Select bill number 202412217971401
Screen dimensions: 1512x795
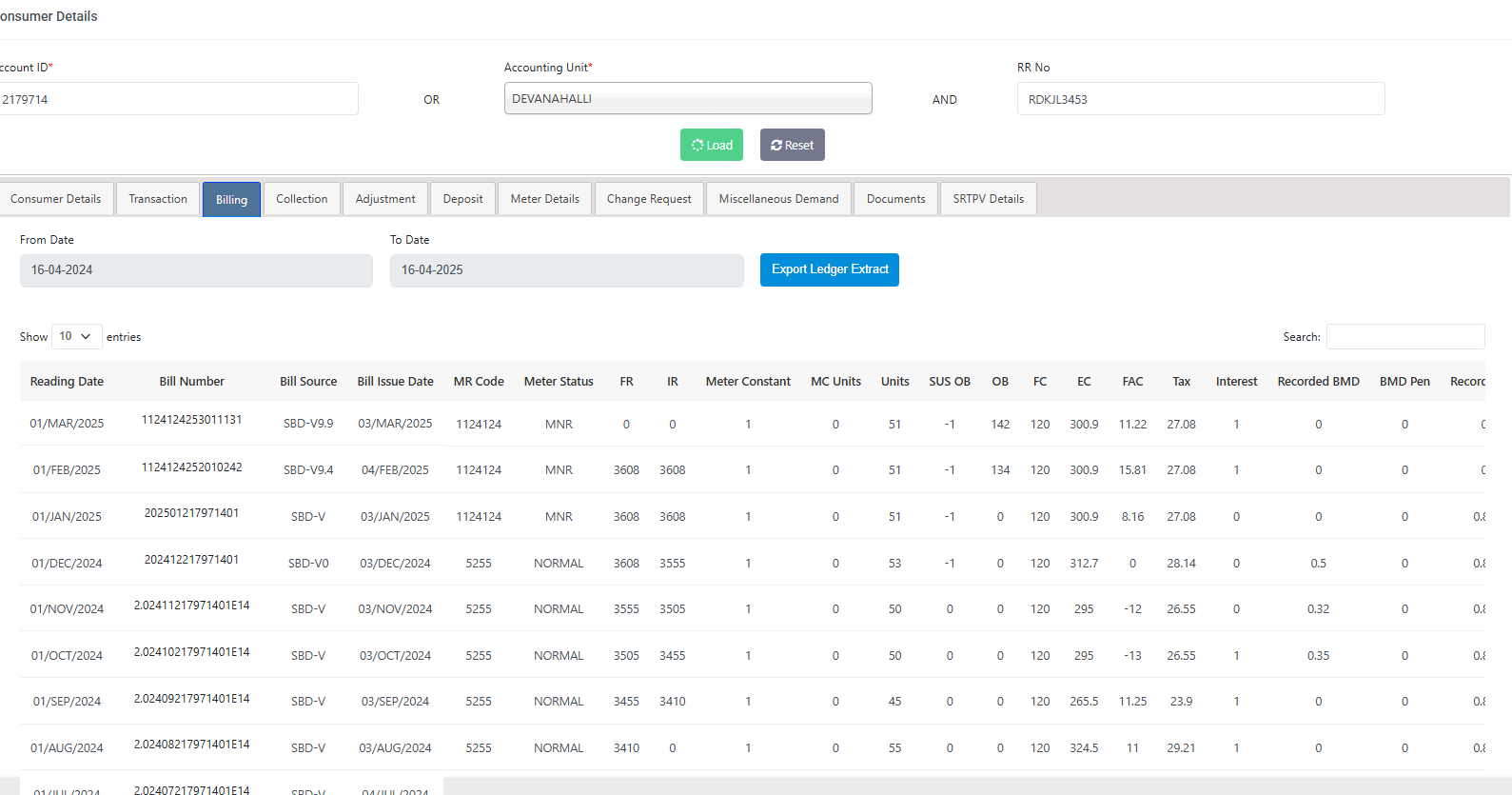tap(191, 560)
